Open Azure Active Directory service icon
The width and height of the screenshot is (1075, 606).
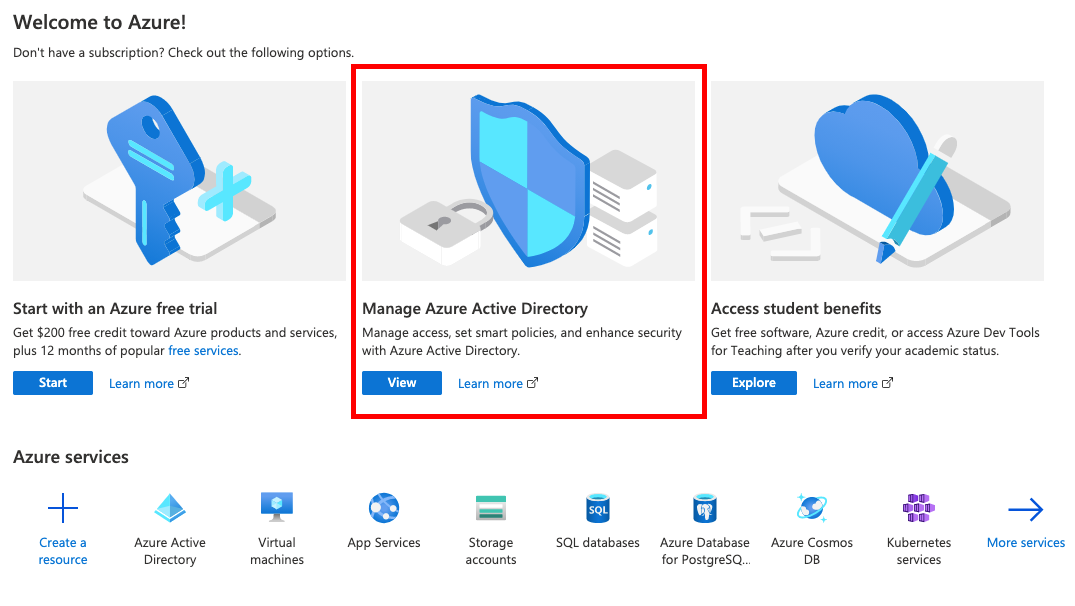click(169, 510)
